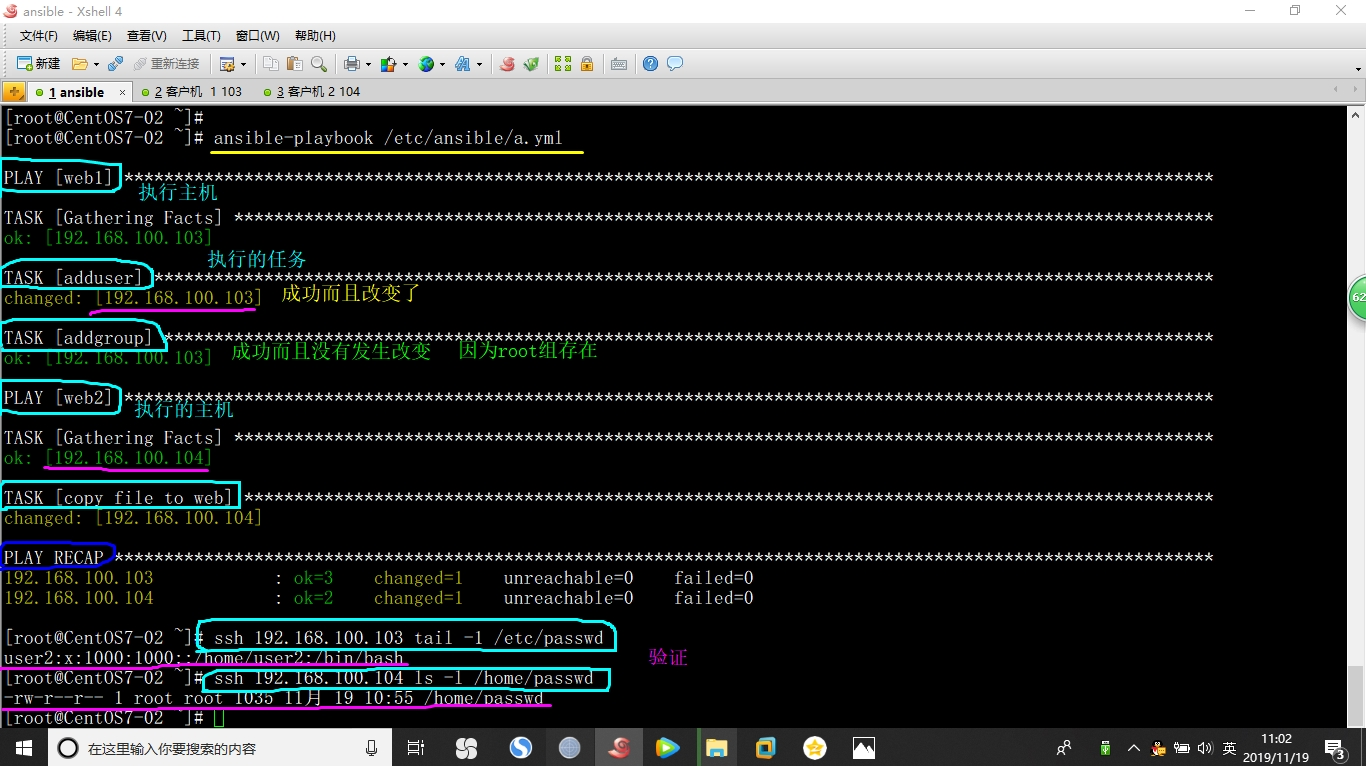The width and height of the screenshot is (1366, 766).
Task: Toggle the 英 input language indicator
Action: pos(1229,748)
